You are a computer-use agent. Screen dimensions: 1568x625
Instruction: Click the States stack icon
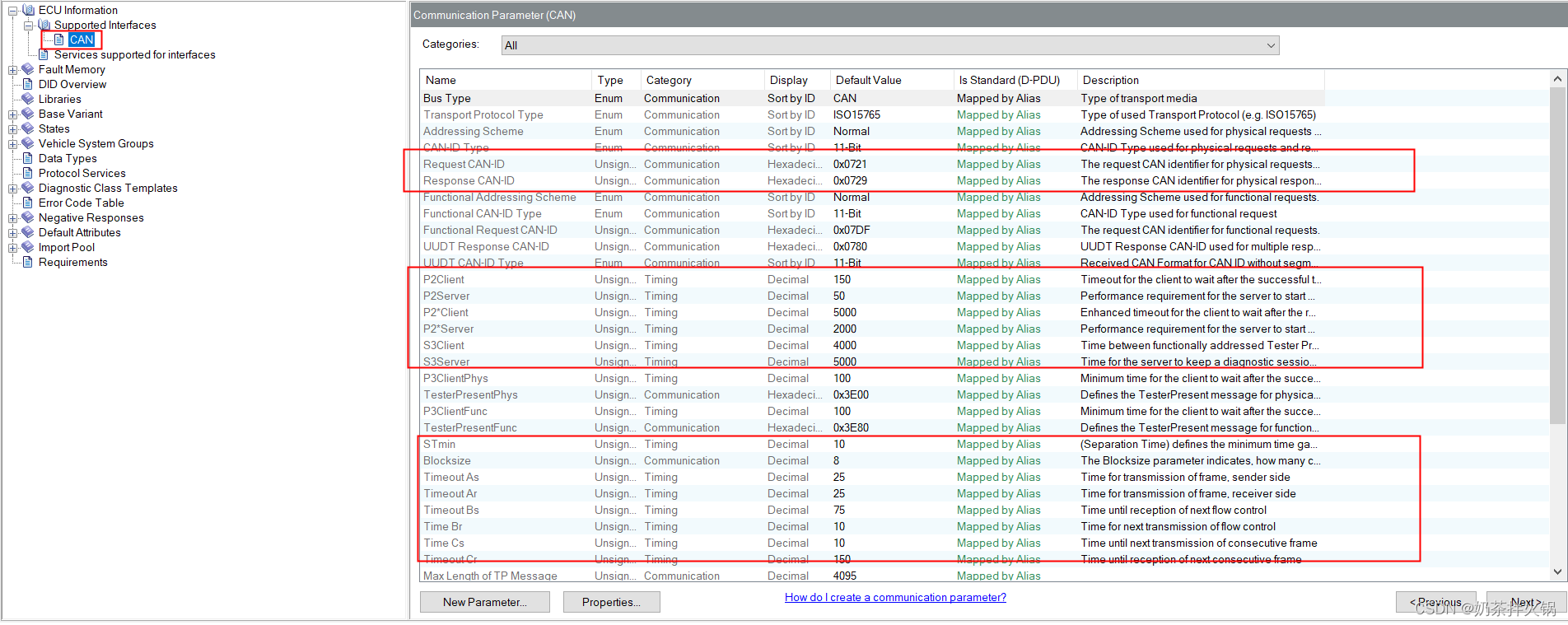28,128
